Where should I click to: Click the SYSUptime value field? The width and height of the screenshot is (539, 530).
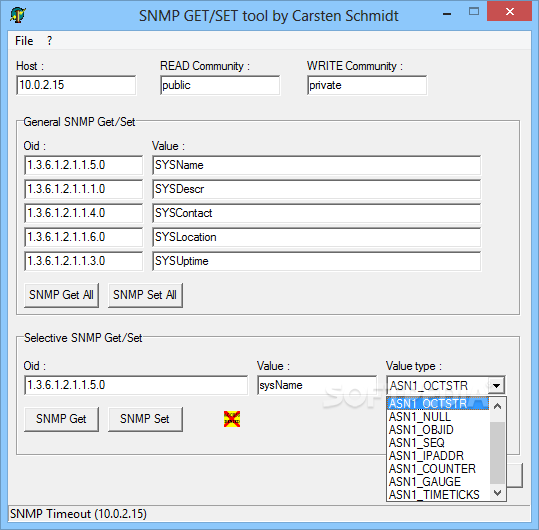[317, 261]
